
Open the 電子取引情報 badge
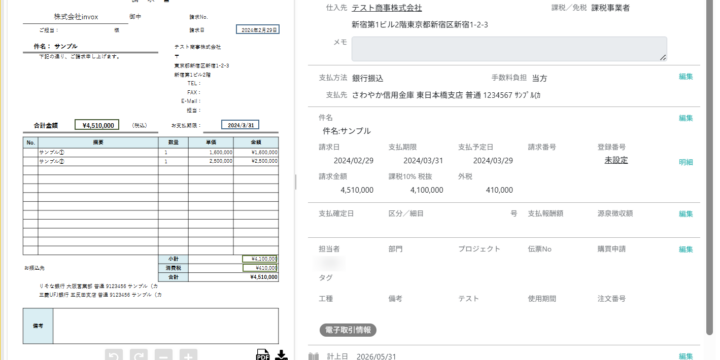(348, 330)
